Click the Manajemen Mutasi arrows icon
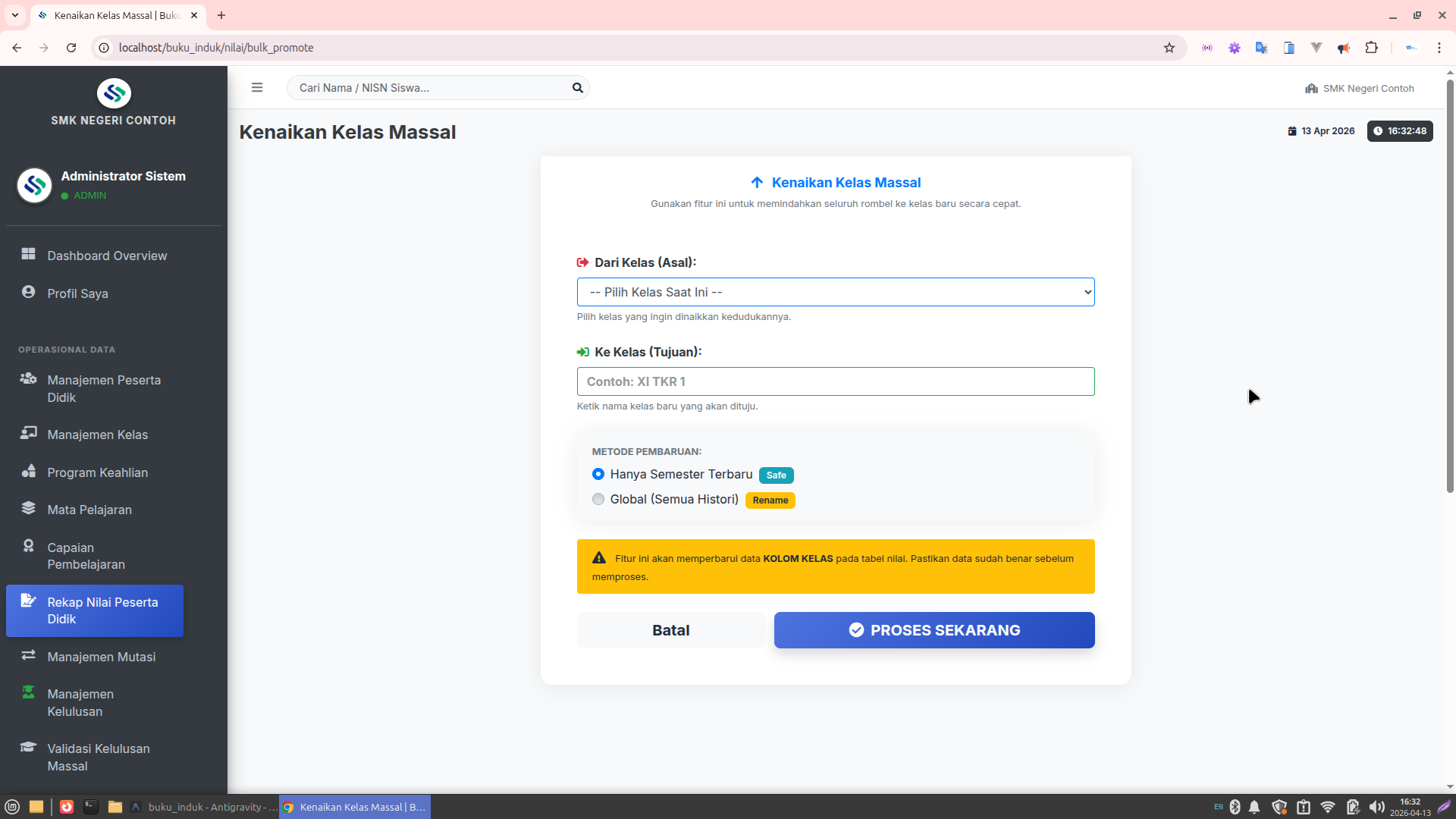Viewport: 1456px width, 819px height. coord(29,655)
